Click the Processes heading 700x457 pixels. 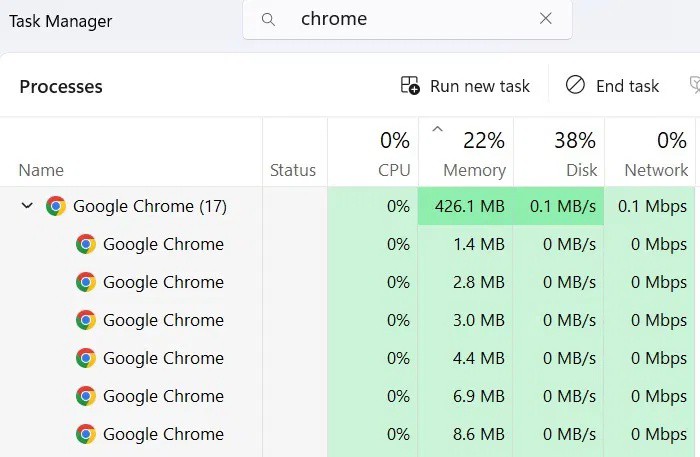coord(61,87)
